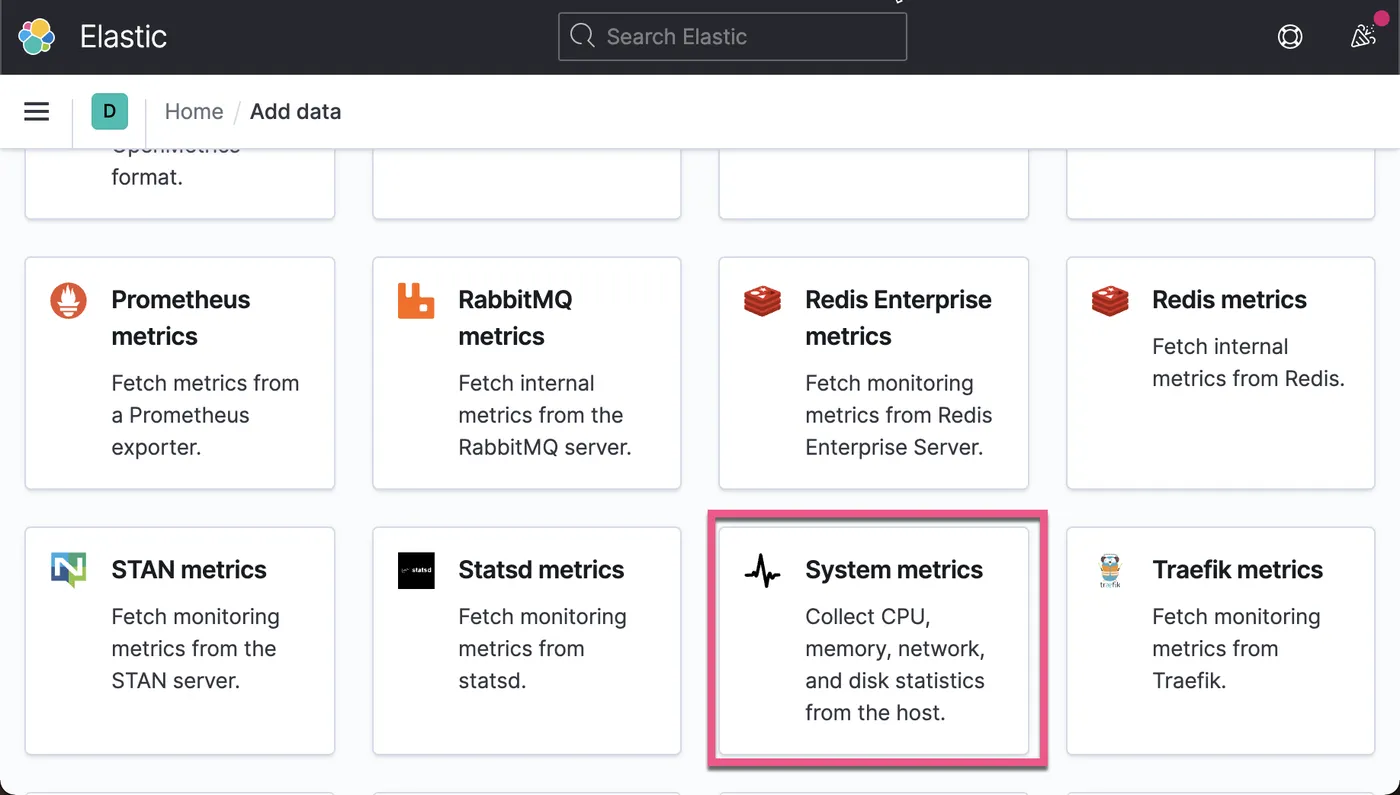Open the System metrics title
The image size is (1400, 795).
click(894, 570)
